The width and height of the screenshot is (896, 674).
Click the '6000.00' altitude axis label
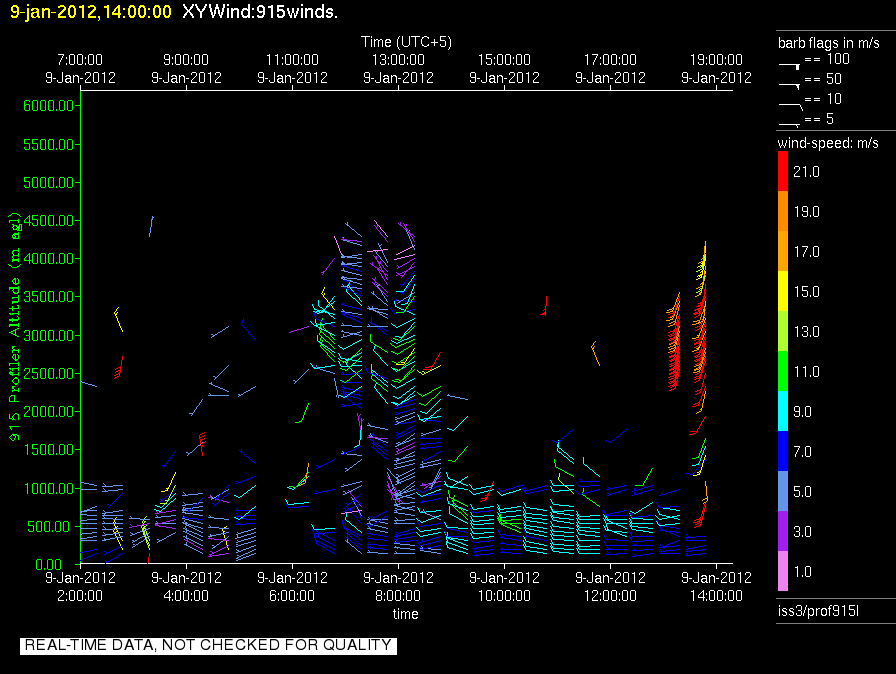click(49, 106)
